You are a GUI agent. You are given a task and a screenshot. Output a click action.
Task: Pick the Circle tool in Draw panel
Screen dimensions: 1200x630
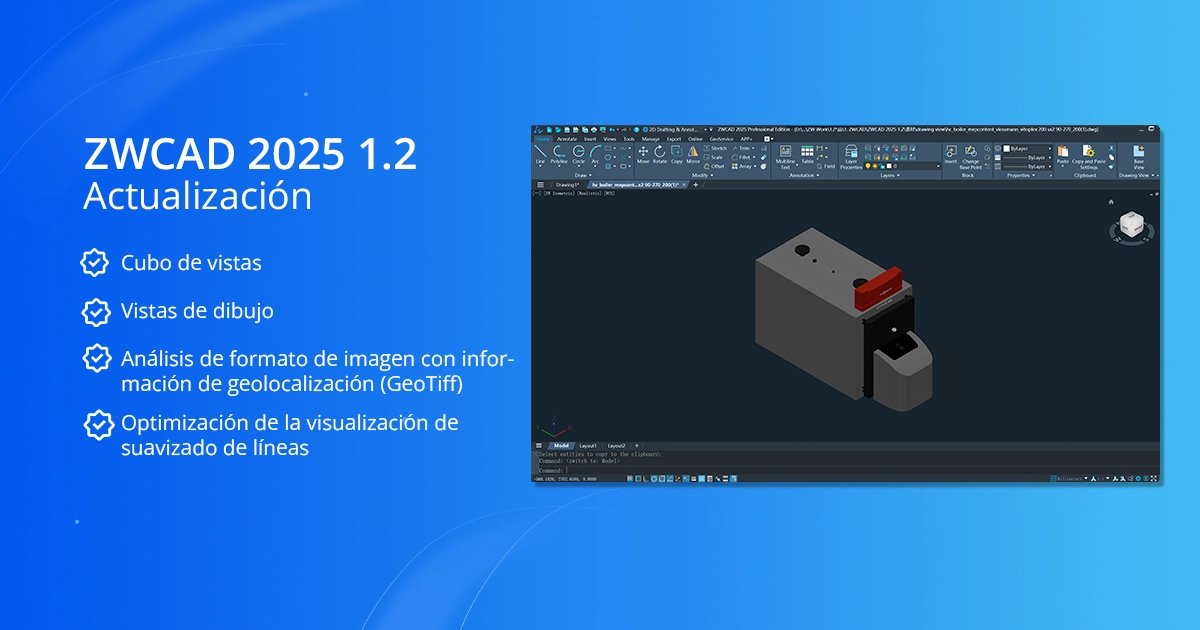pos(578,153)
